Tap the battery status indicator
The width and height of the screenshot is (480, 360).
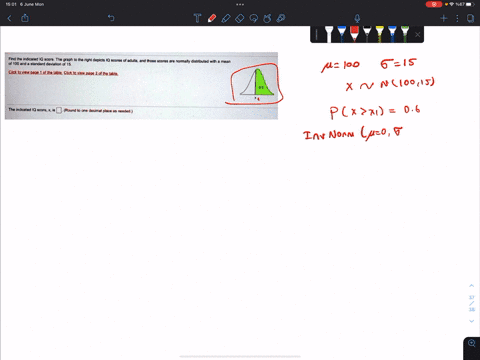click(470, 4)
